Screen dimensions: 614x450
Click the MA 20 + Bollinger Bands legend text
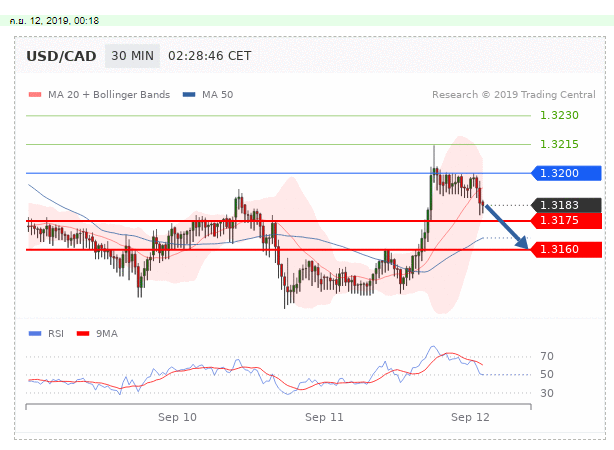(x=109, y=95)
